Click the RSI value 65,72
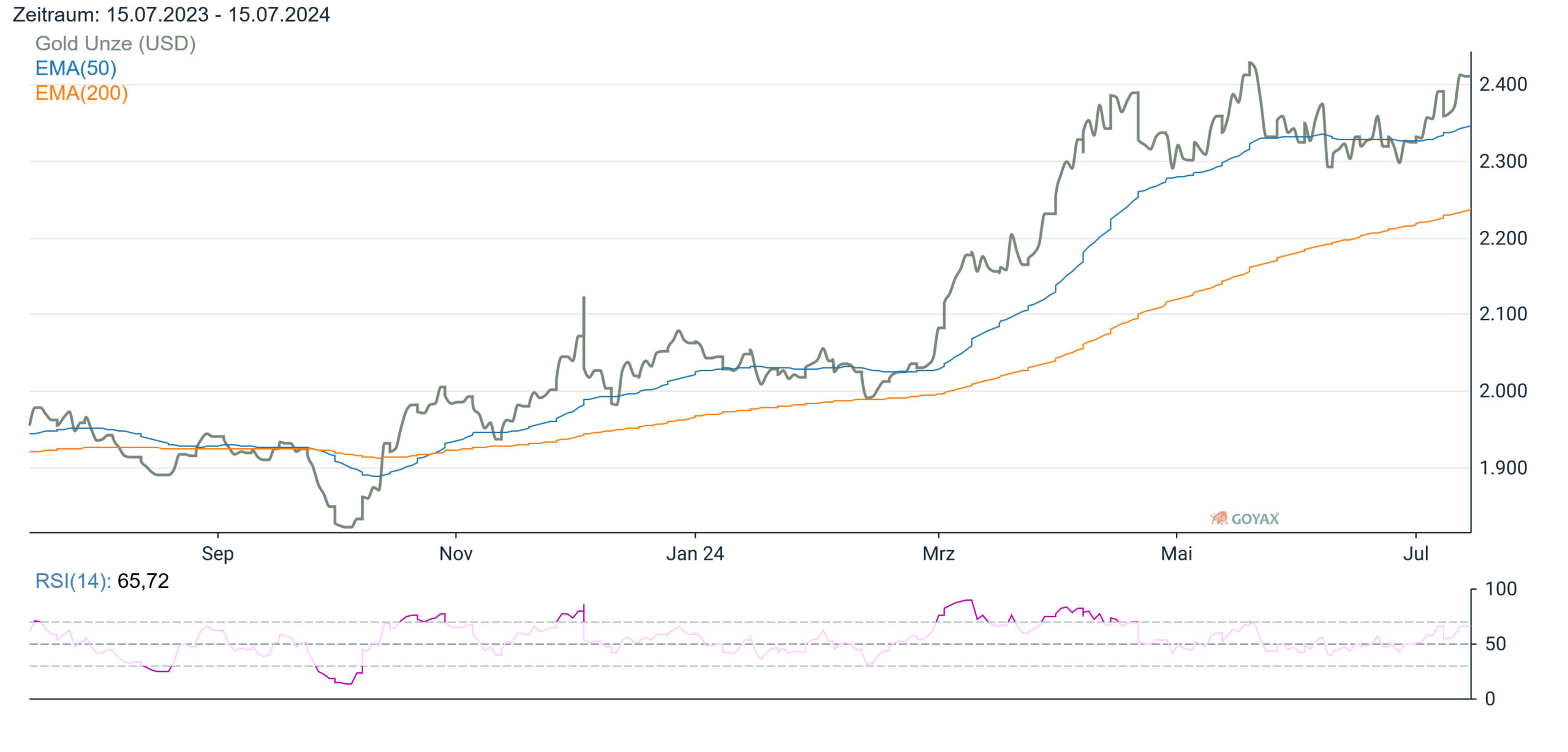 tap(143, 581)
